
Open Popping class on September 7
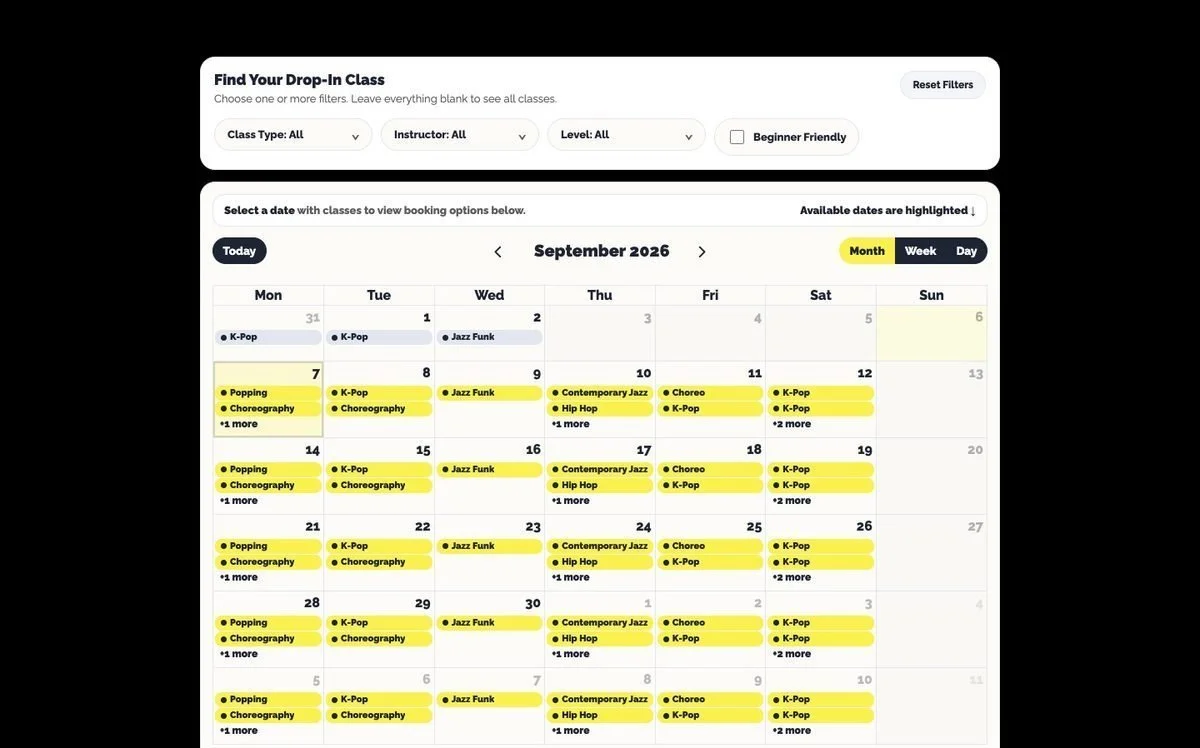(x=269, y=393)
